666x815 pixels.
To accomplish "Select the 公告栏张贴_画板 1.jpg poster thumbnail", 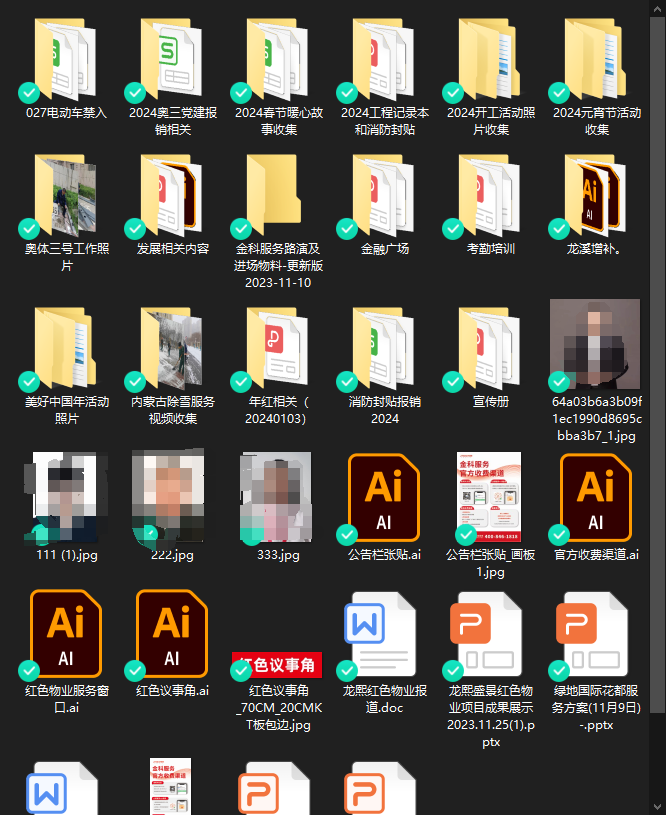I will pos(490,495).
